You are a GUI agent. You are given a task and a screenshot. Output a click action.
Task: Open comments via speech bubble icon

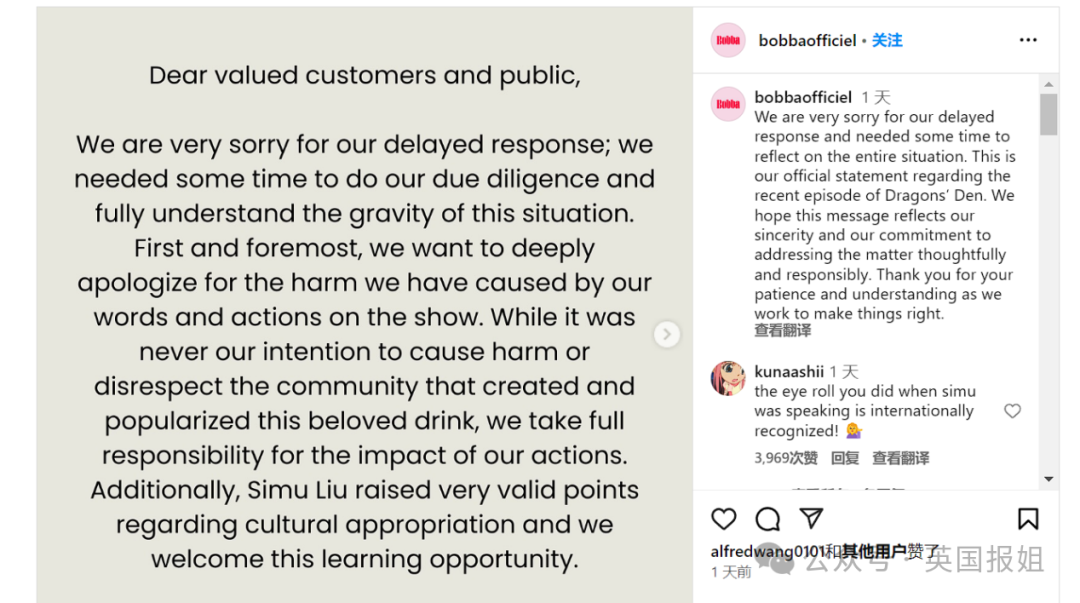click(768, 518)
